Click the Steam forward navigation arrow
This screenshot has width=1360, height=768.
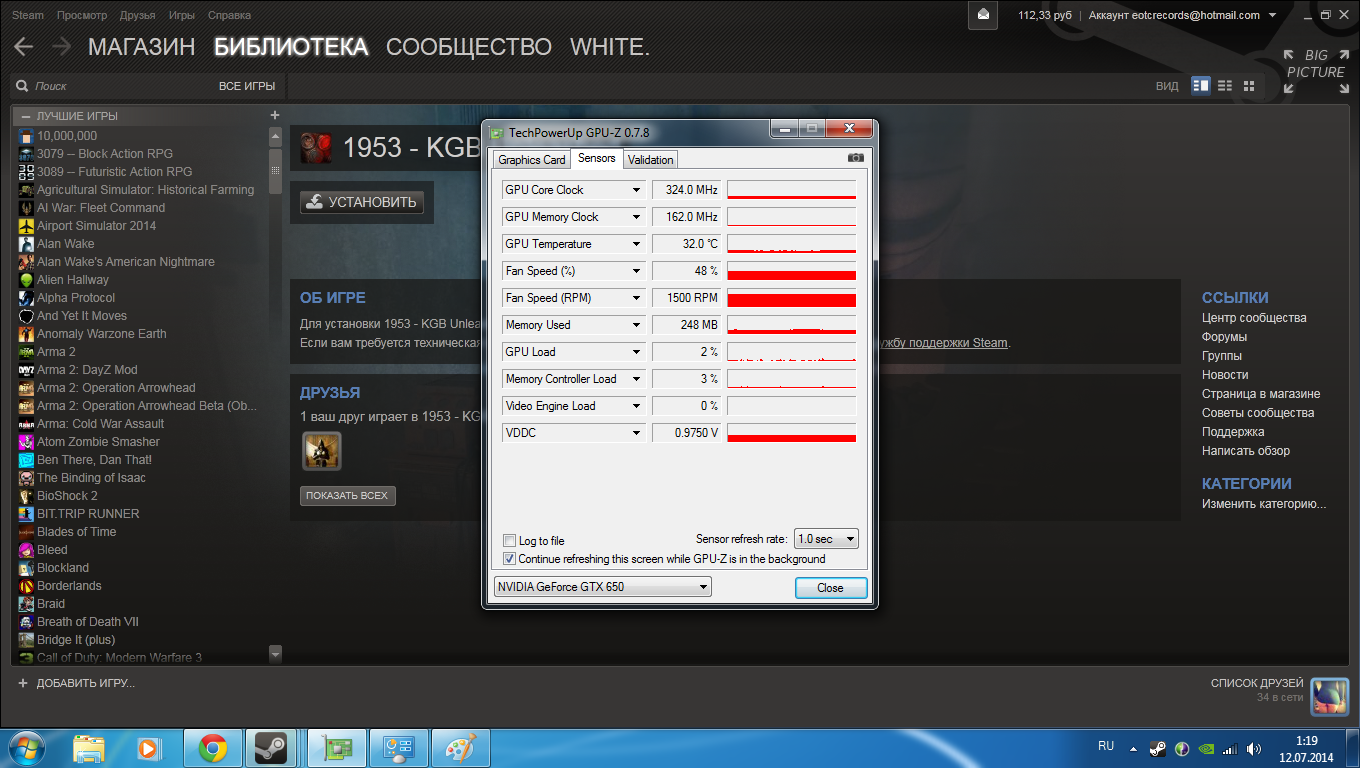tap(61, 46)
